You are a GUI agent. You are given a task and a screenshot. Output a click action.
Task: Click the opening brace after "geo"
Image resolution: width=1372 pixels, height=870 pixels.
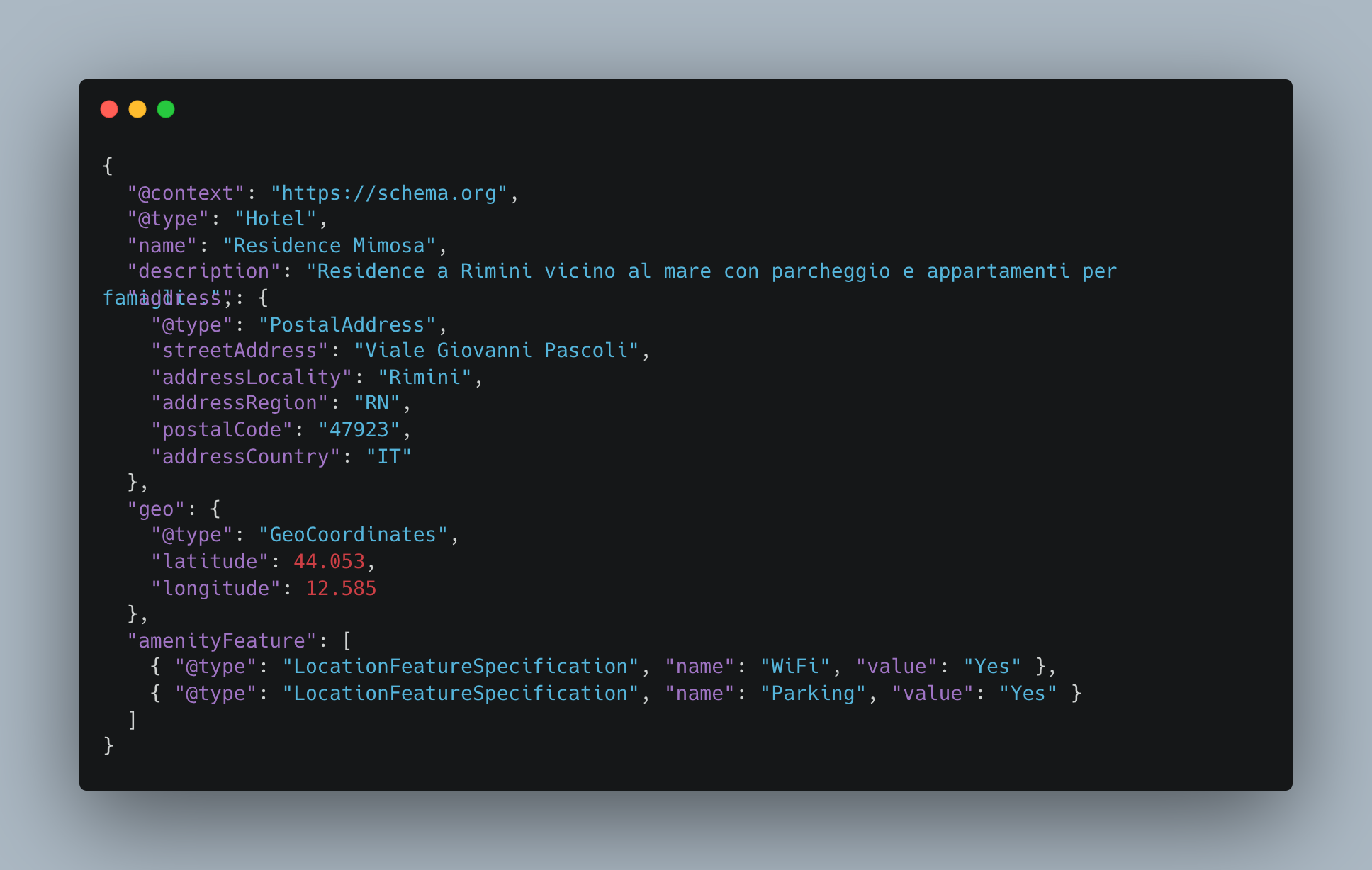click(215, 509)
